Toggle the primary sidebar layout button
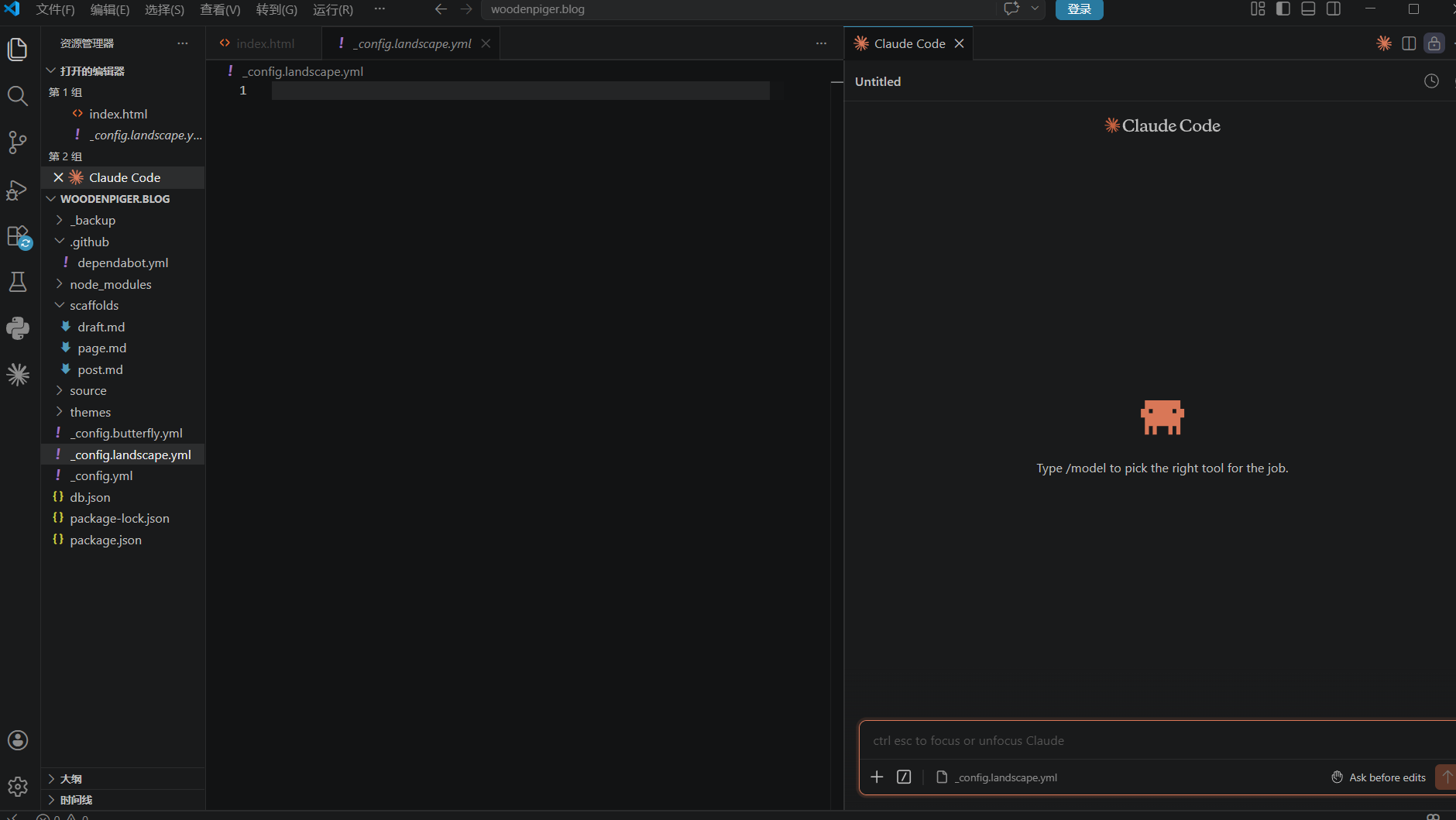Screen dimensions: 1456x820 [1283, 9]
